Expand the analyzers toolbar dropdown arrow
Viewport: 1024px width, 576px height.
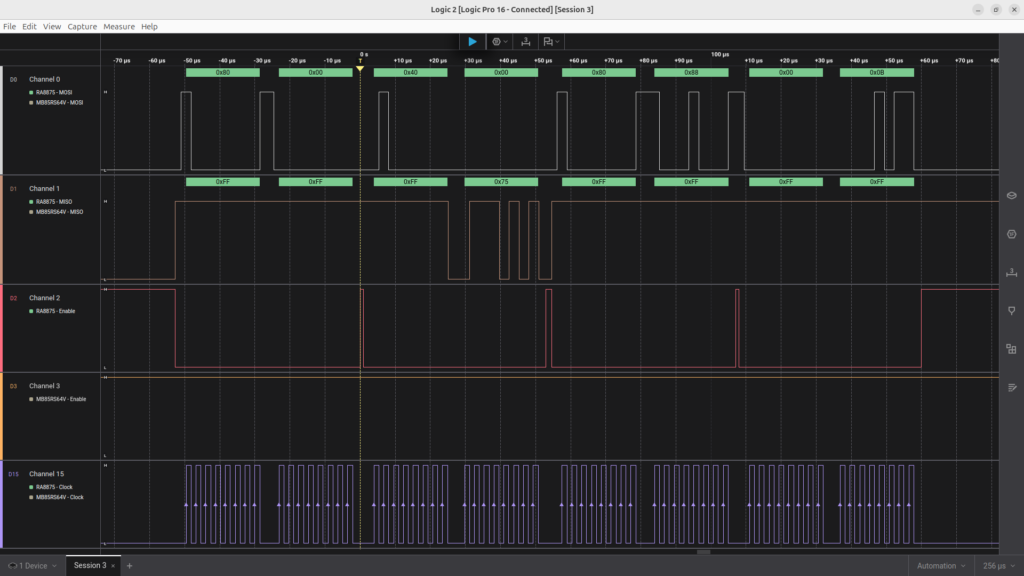point(505,42)
